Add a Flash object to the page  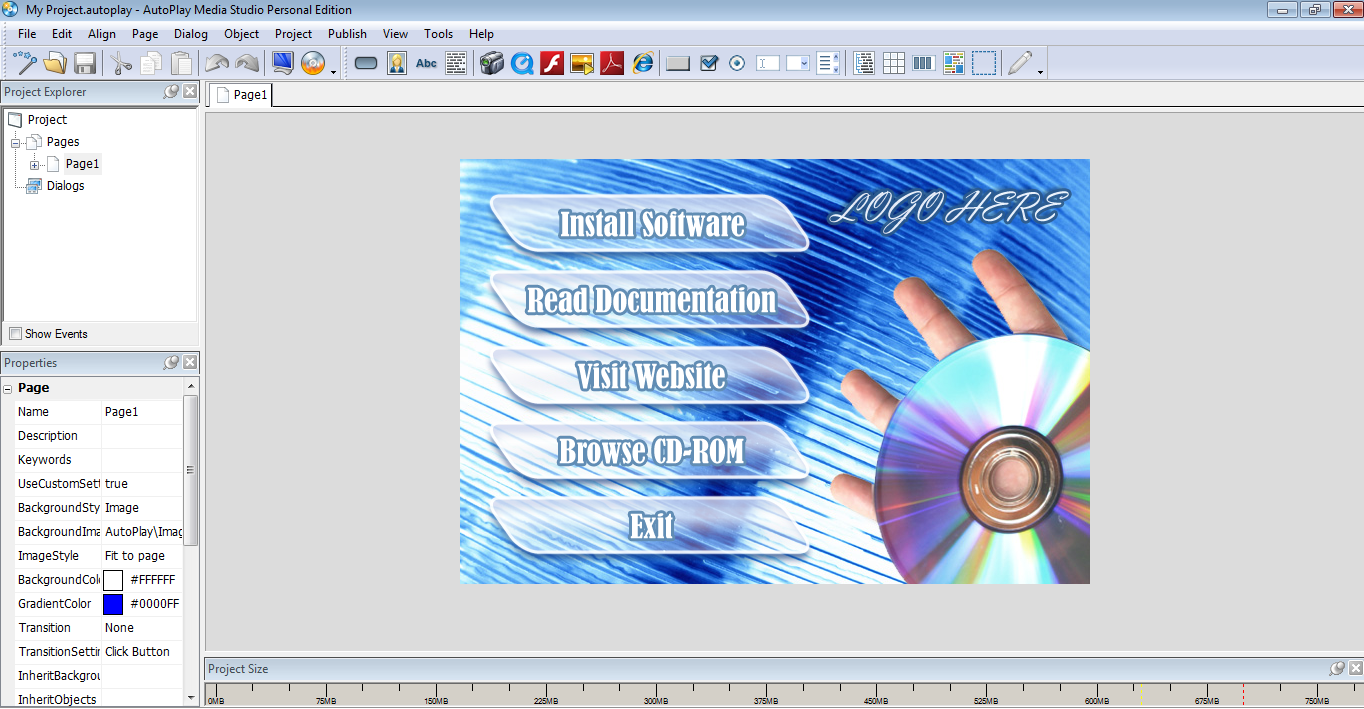[552, 62]
